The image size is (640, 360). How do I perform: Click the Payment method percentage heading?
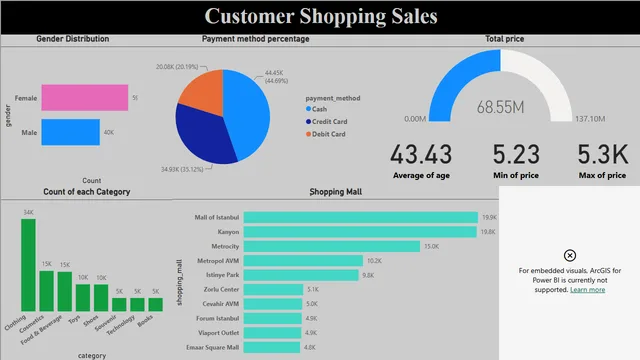pyautogui.click(x=256, y=39)
